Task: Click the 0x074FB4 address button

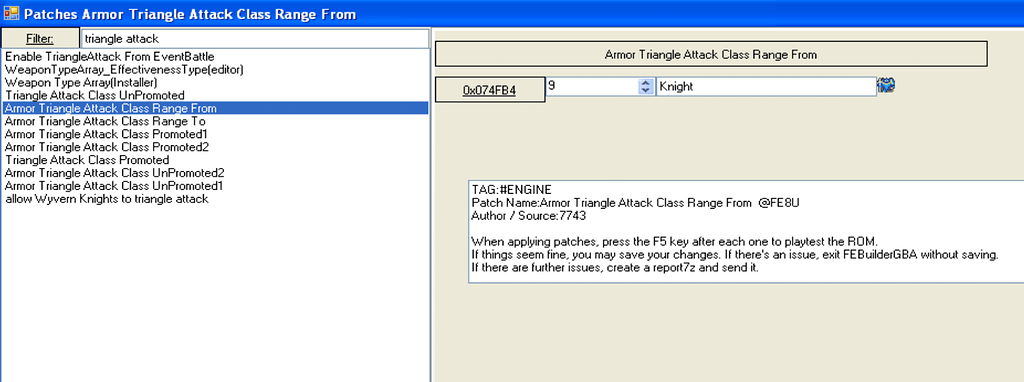Action: pyautogui.click(x=490, y=90)
